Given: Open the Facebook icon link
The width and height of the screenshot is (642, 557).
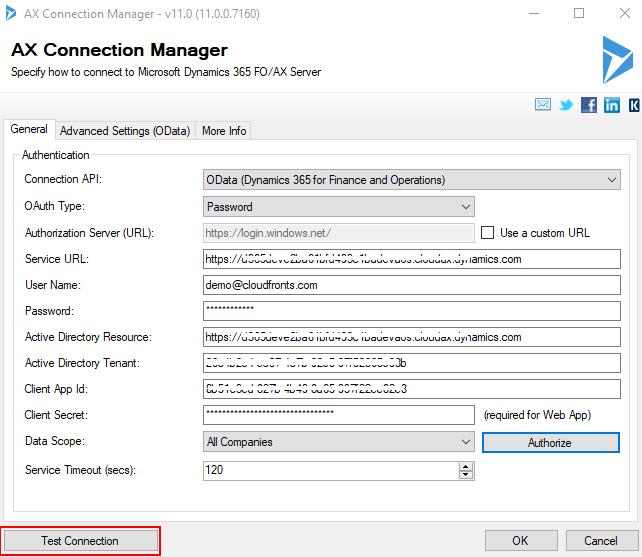Looking at the screenshot, I should (589, 105).
